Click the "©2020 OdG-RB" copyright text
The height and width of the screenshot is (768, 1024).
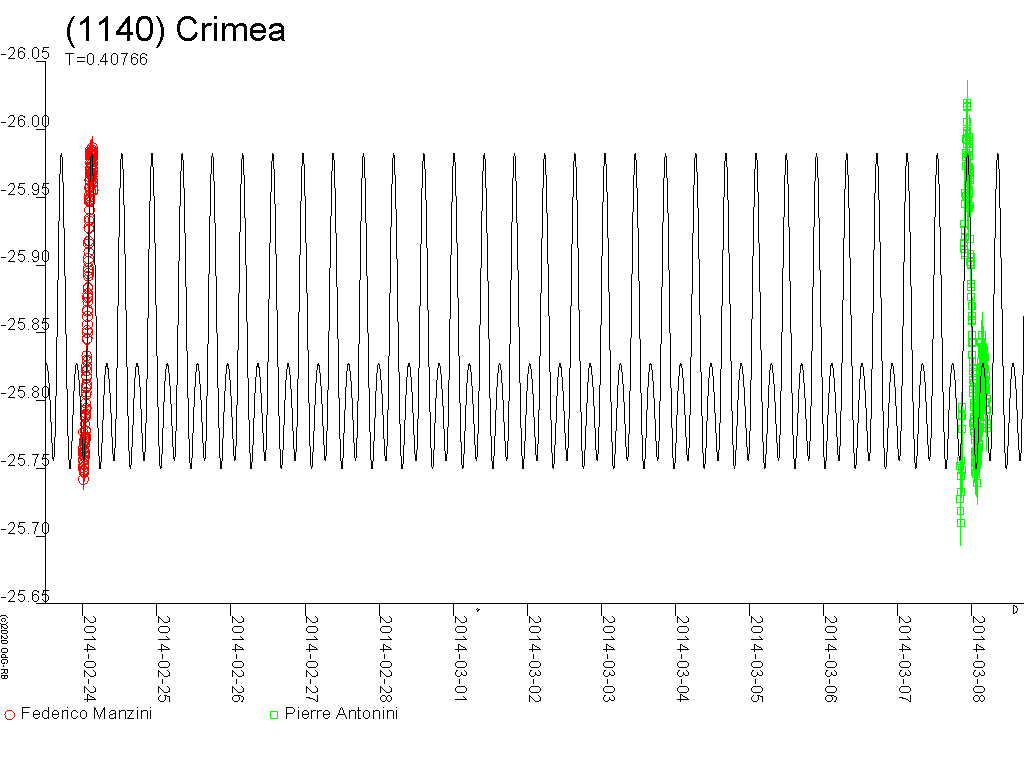pos(4,647)
